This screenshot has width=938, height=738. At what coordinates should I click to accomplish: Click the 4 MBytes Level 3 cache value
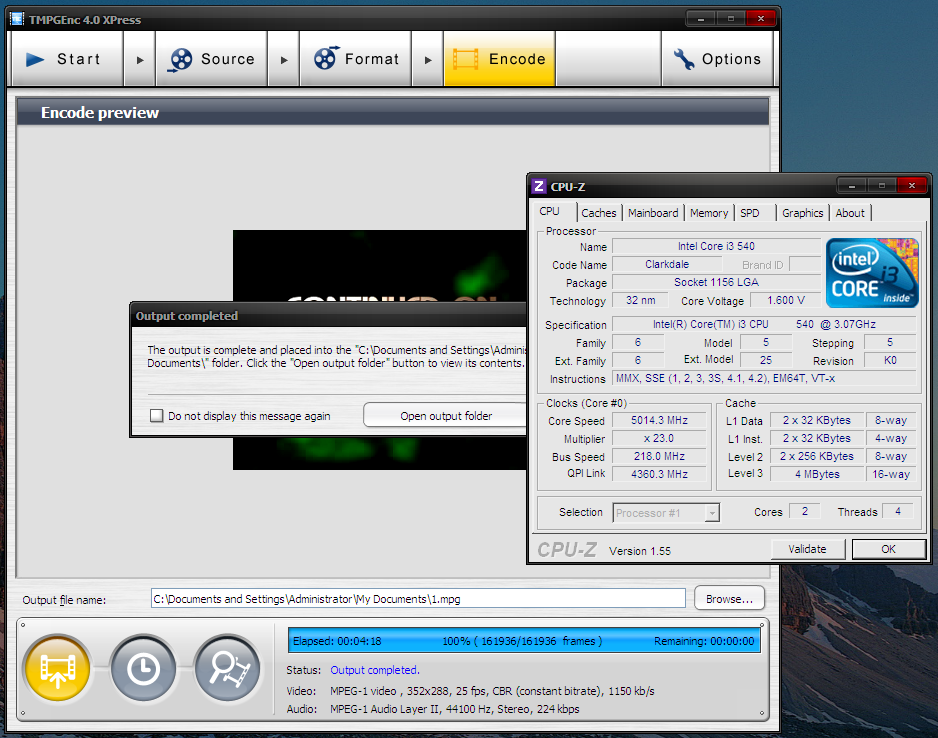817,474
